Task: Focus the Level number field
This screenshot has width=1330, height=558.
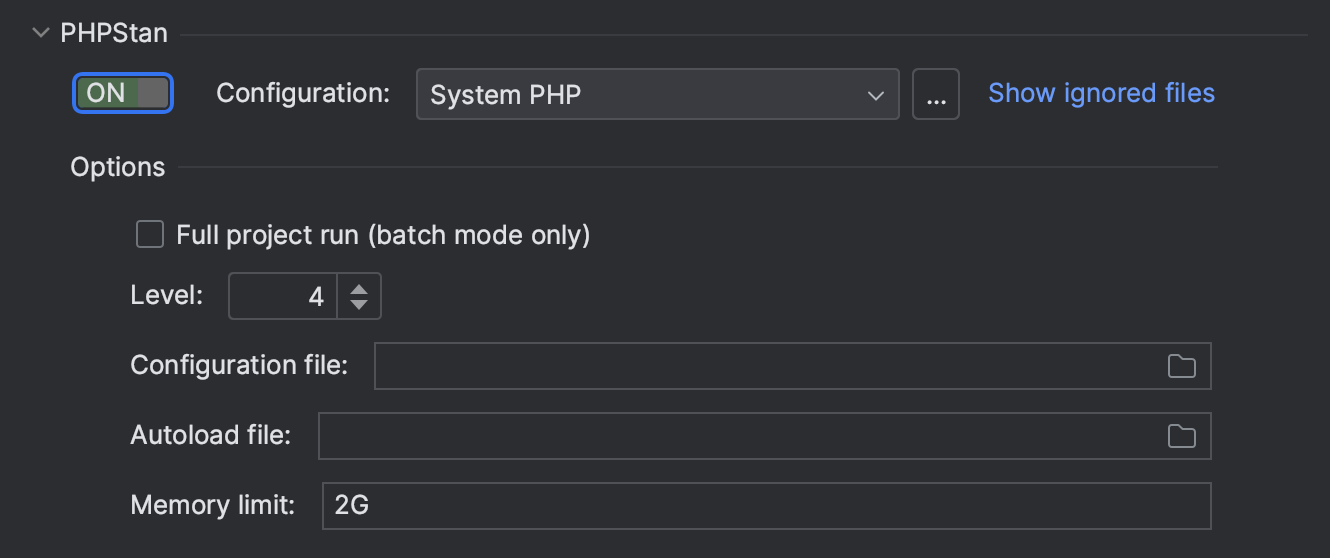Action: 285,296
